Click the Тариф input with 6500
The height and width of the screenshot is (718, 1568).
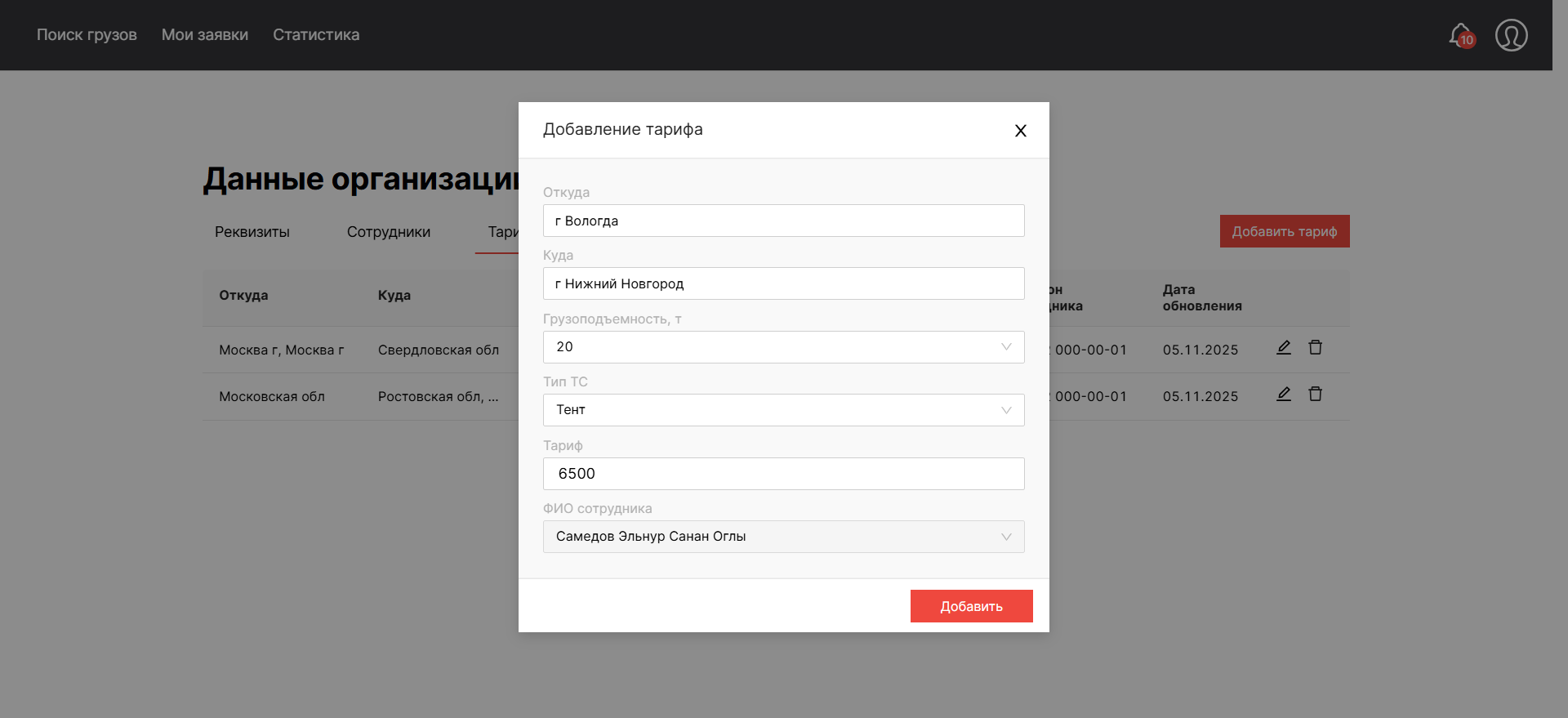[783, 474]
